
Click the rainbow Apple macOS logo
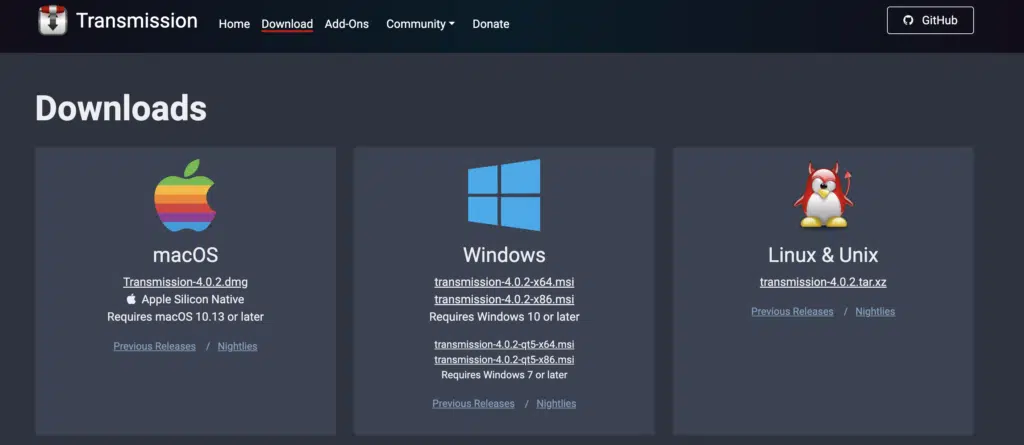185,195
